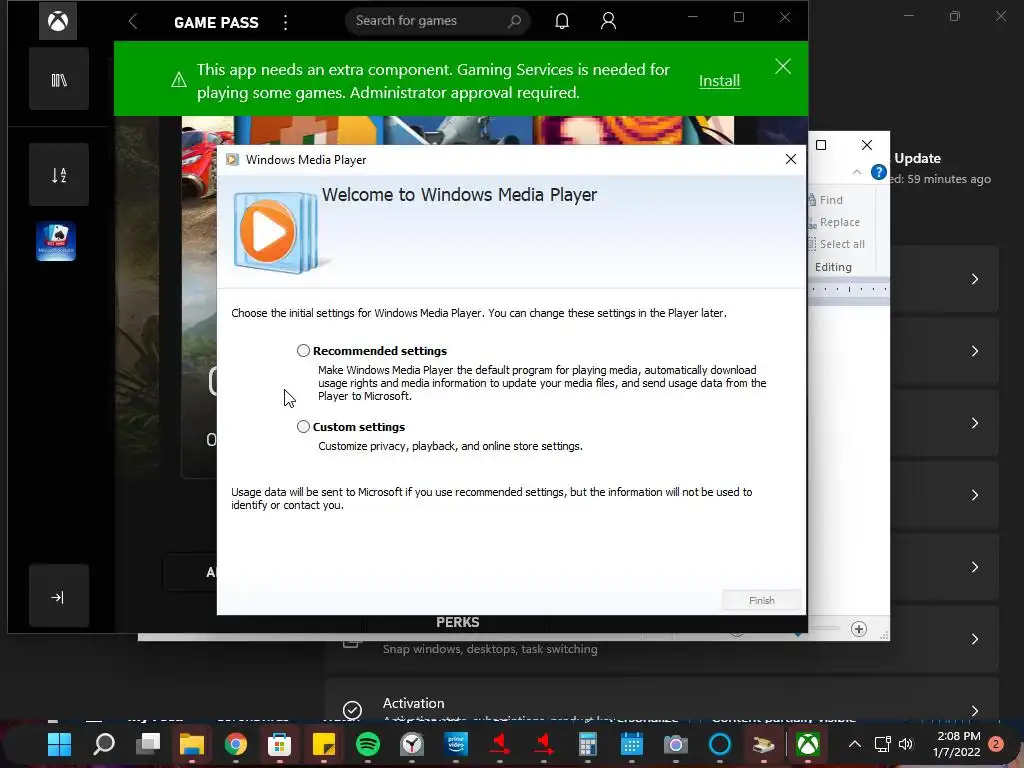Collapse the WordPad ribbon with the caret
The height and width of the screenshot is (768, 1024).
[x=857, y=172]
